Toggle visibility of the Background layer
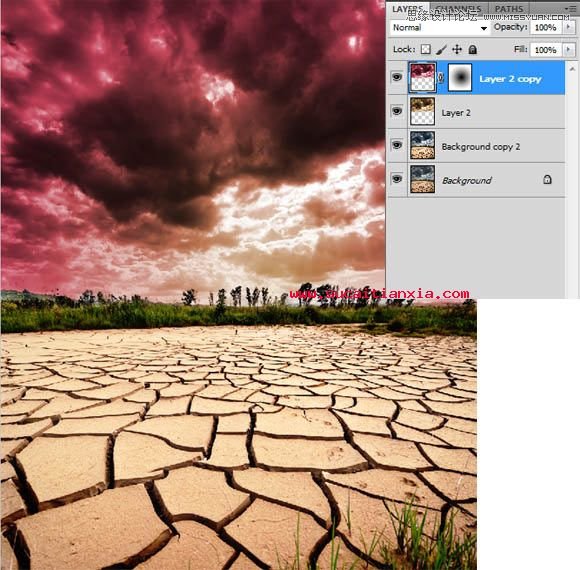580x570 pixels. pos(397,179)
